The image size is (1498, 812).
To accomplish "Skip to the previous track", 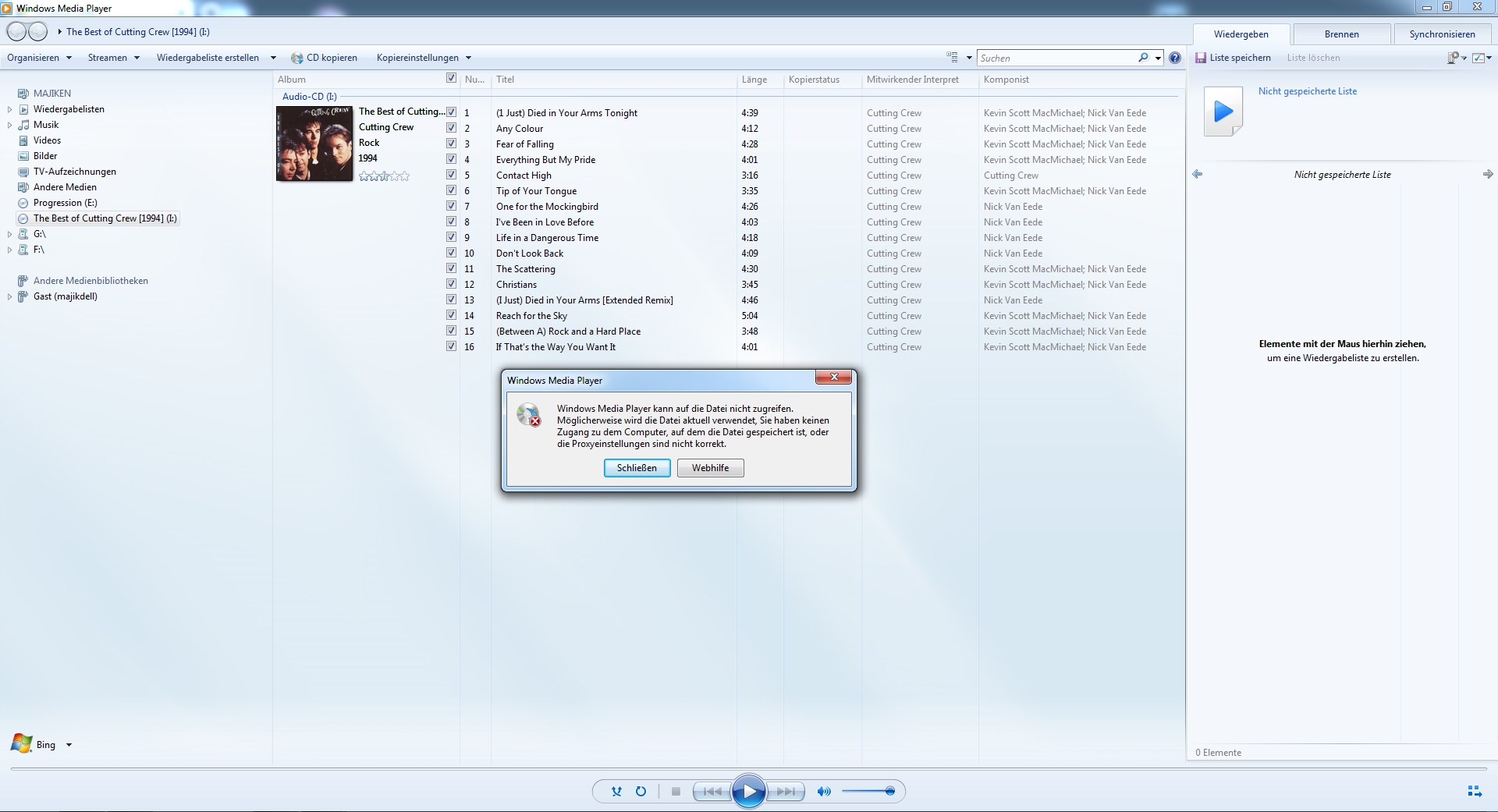I will tap(712, 791).
